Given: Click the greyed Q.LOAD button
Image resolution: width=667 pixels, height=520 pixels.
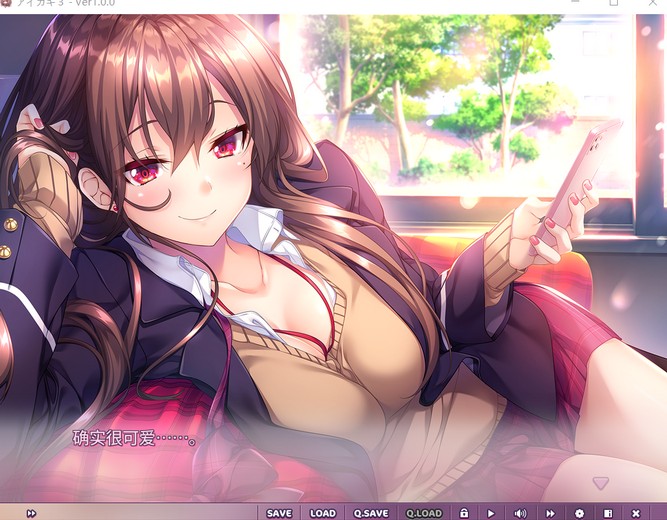Looking at the screenshot, I should tap(424, 513).
